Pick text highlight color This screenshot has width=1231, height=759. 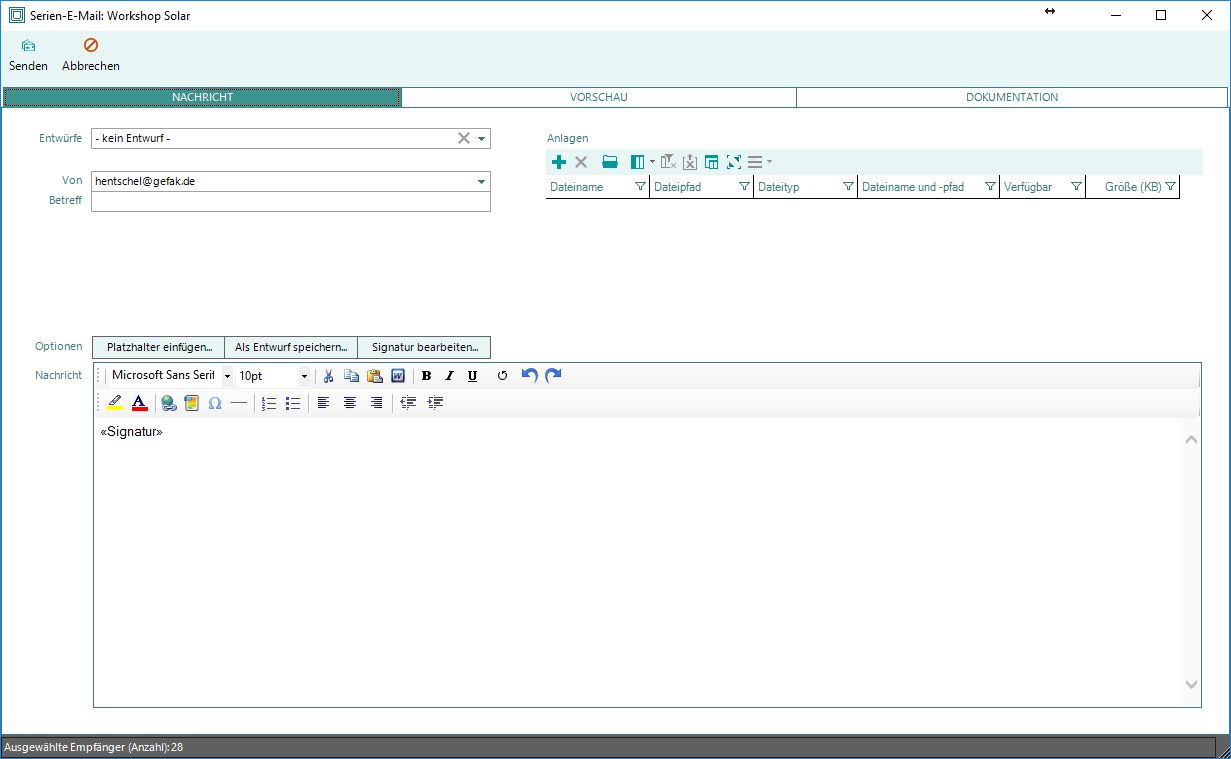pyautogui.click(x=114, y=403)
